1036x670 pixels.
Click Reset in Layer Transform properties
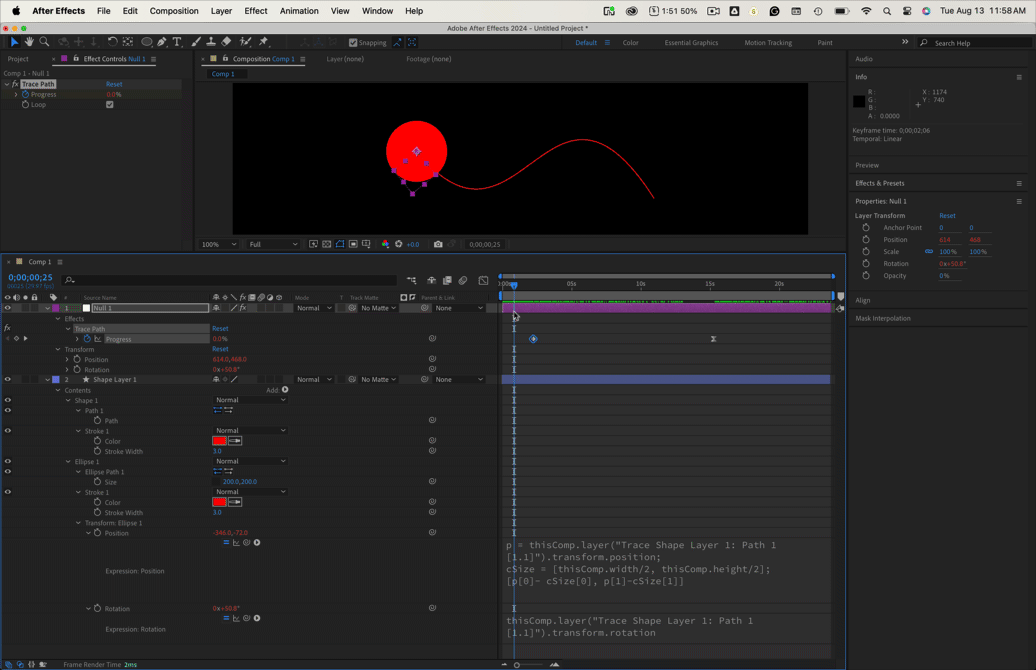click(947, 215)
